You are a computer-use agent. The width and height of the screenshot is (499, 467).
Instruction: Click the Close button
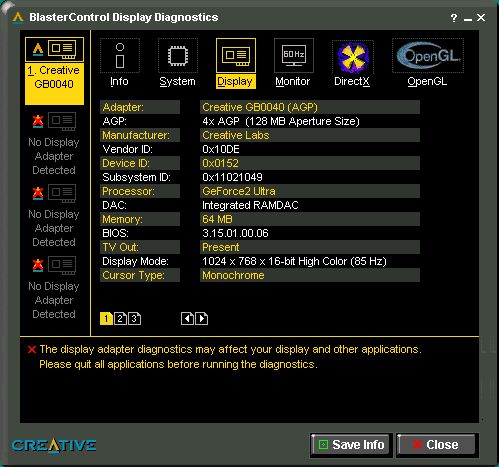(x=436, y=445)
